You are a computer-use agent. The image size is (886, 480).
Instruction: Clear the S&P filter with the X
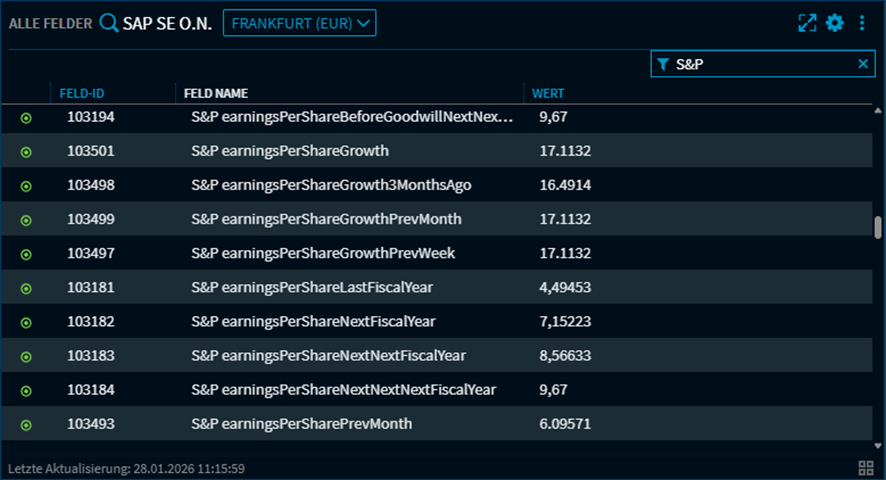coord(864,64)
